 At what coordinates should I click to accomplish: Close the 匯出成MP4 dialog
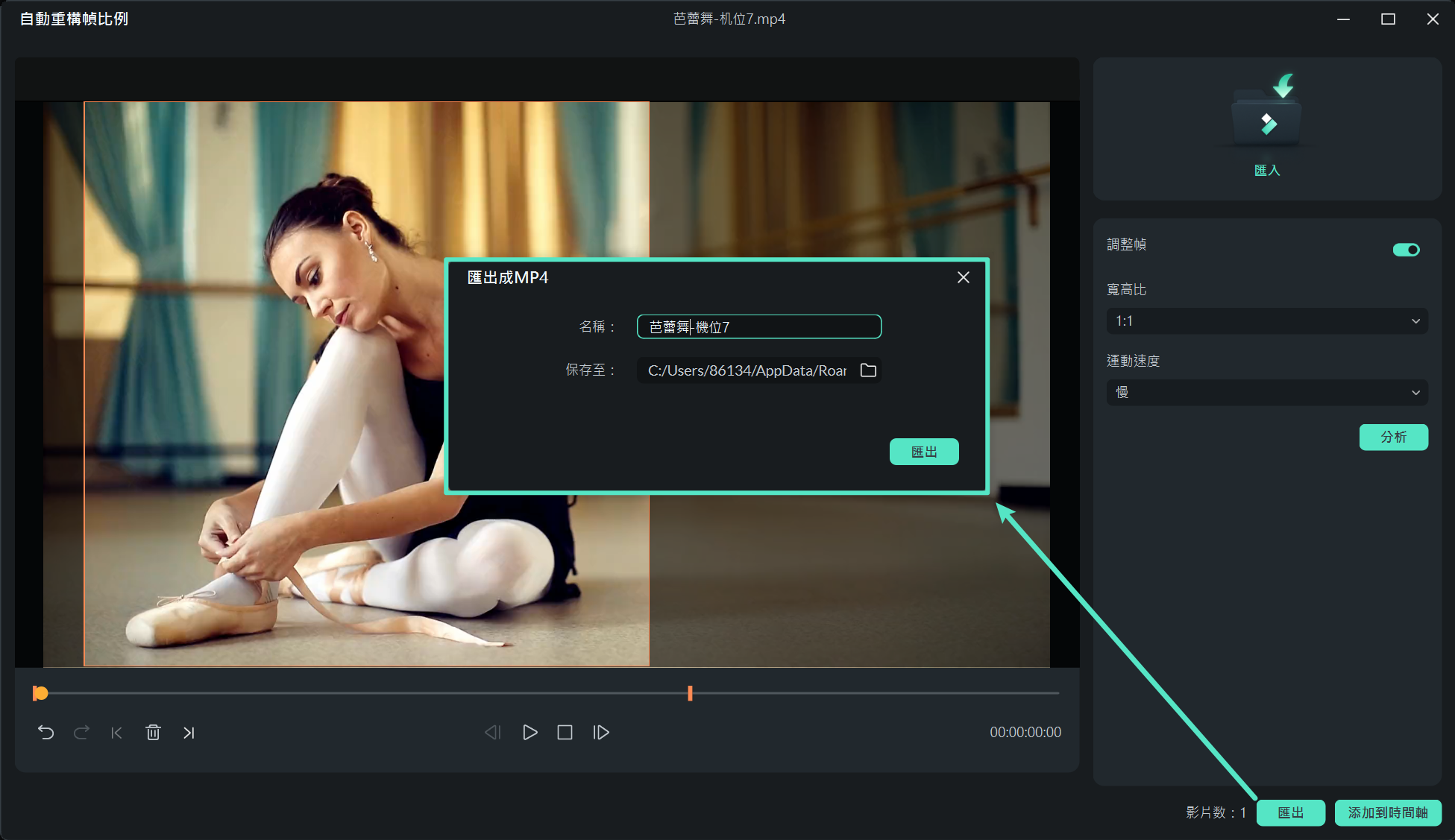point(963,277)
